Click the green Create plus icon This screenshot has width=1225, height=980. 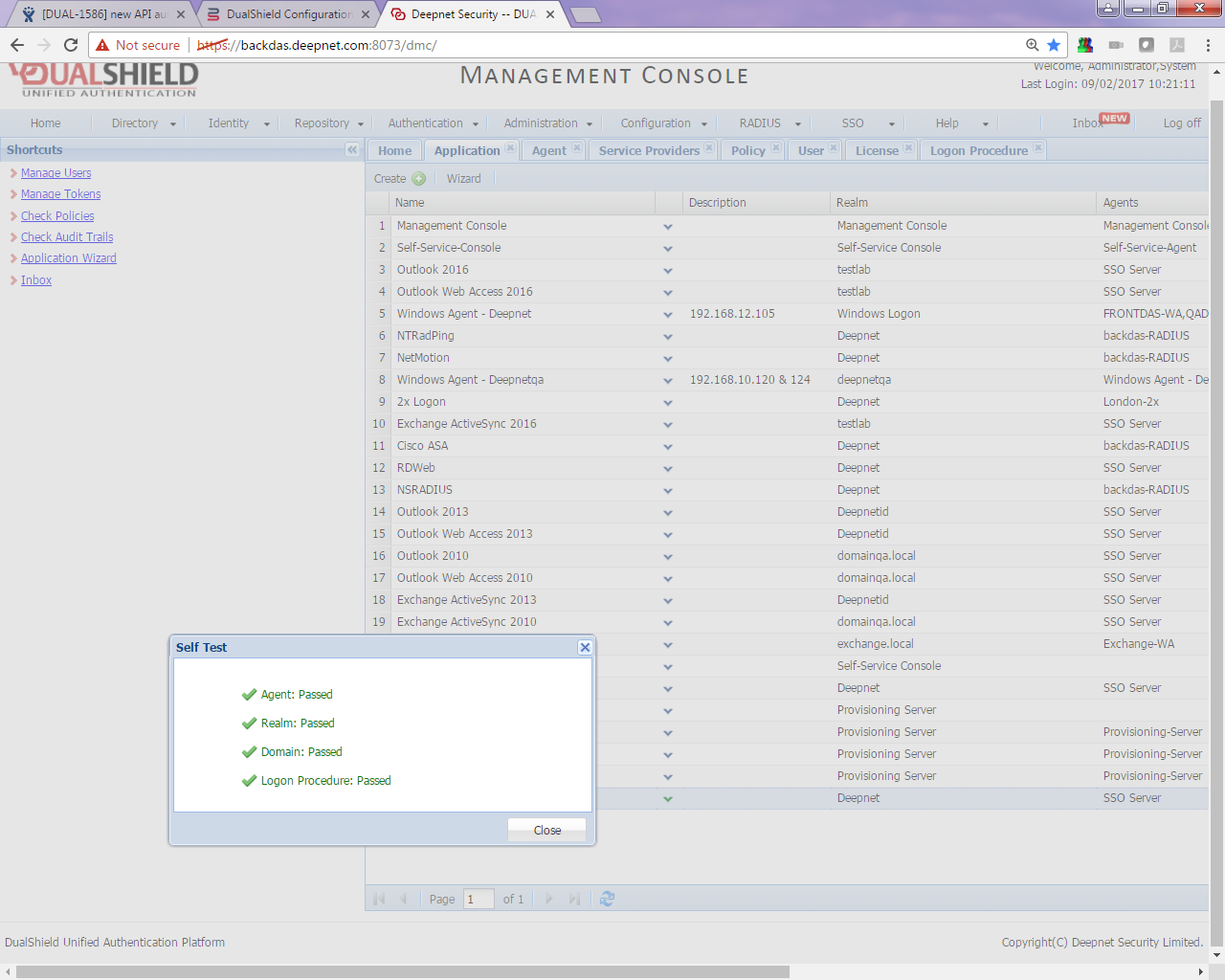pyautogui.click(x=418, y=179)
